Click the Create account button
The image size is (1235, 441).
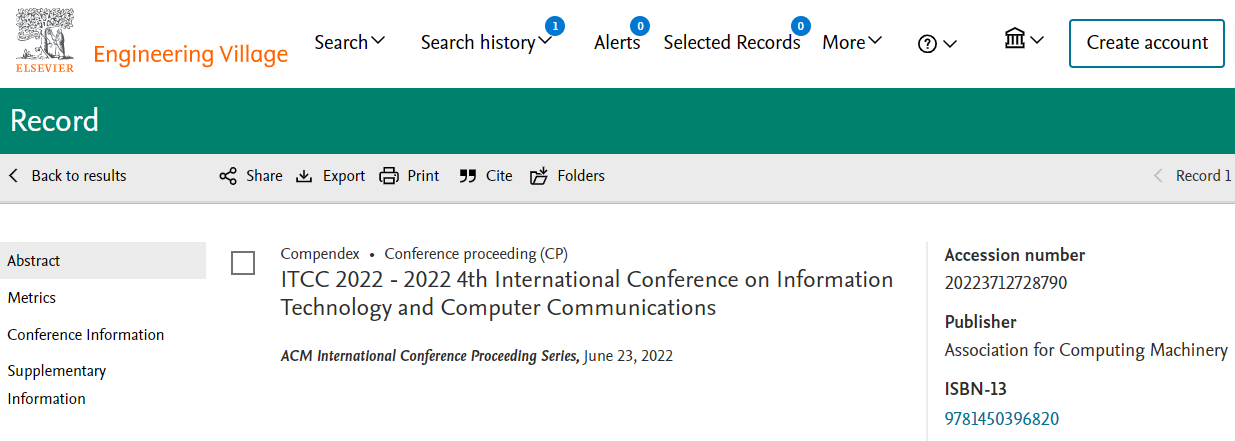tap(1147, 43)
